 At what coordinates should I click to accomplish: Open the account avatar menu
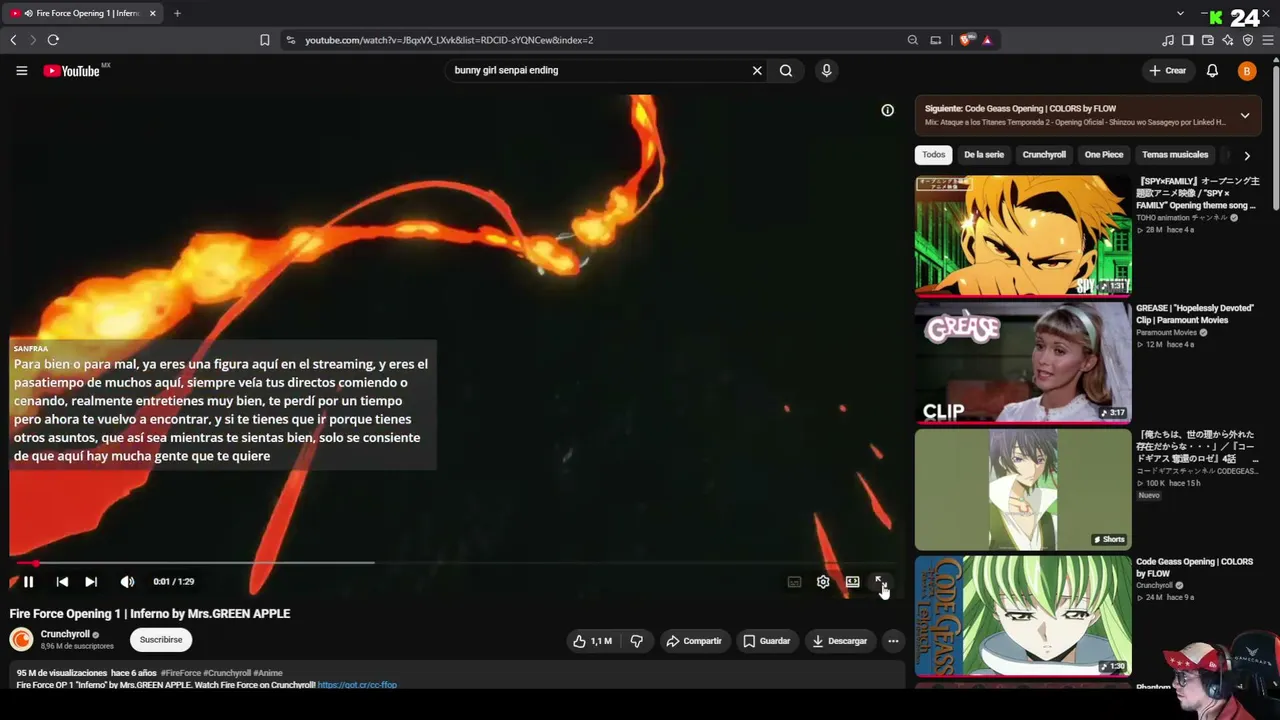[x=1246, y=71]
